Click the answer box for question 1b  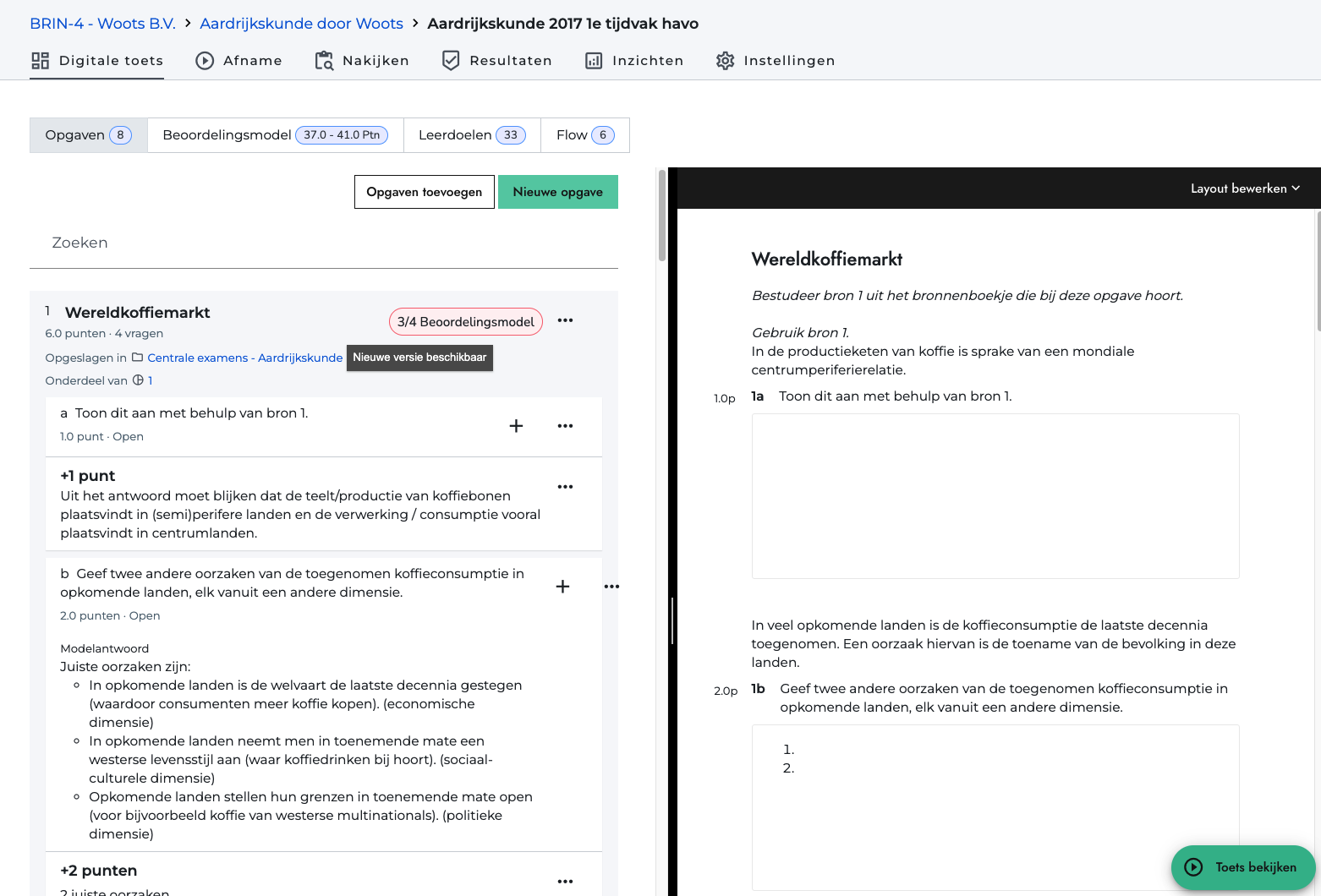[995, 807]
